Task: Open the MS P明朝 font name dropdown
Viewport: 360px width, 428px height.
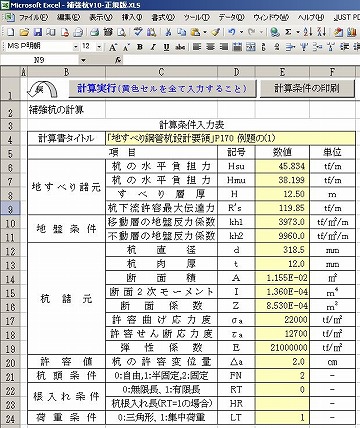Action: coord(76,47)
